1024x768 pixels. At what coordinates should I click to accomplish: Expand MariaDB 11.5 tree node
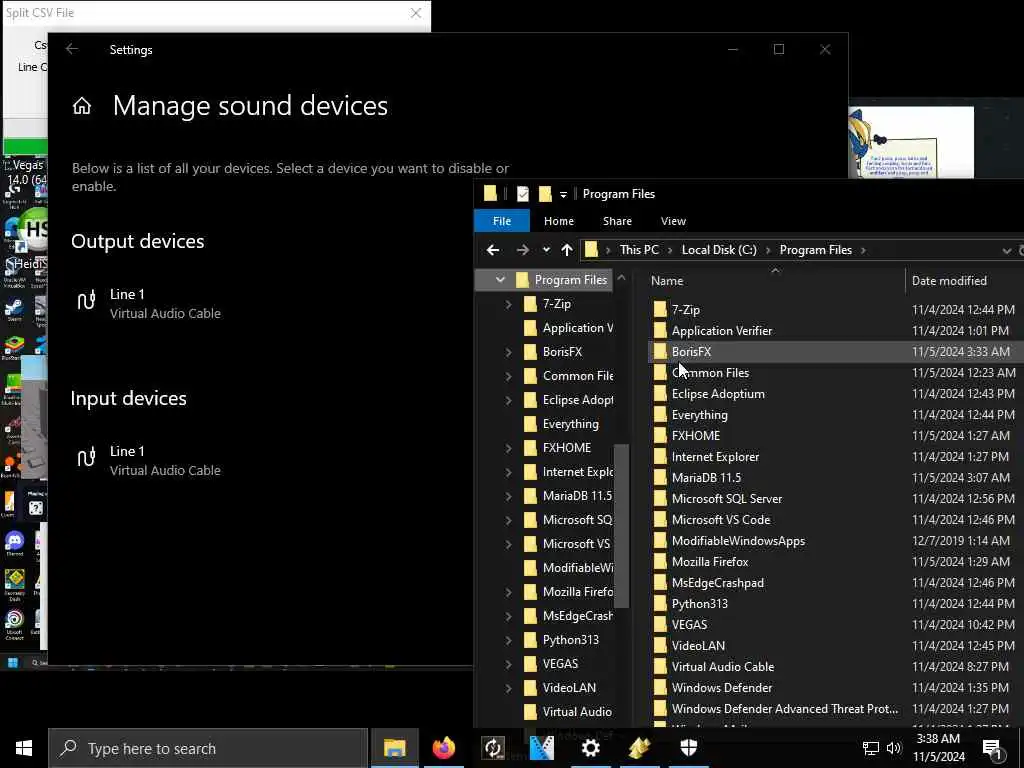[x=508, y=496]
